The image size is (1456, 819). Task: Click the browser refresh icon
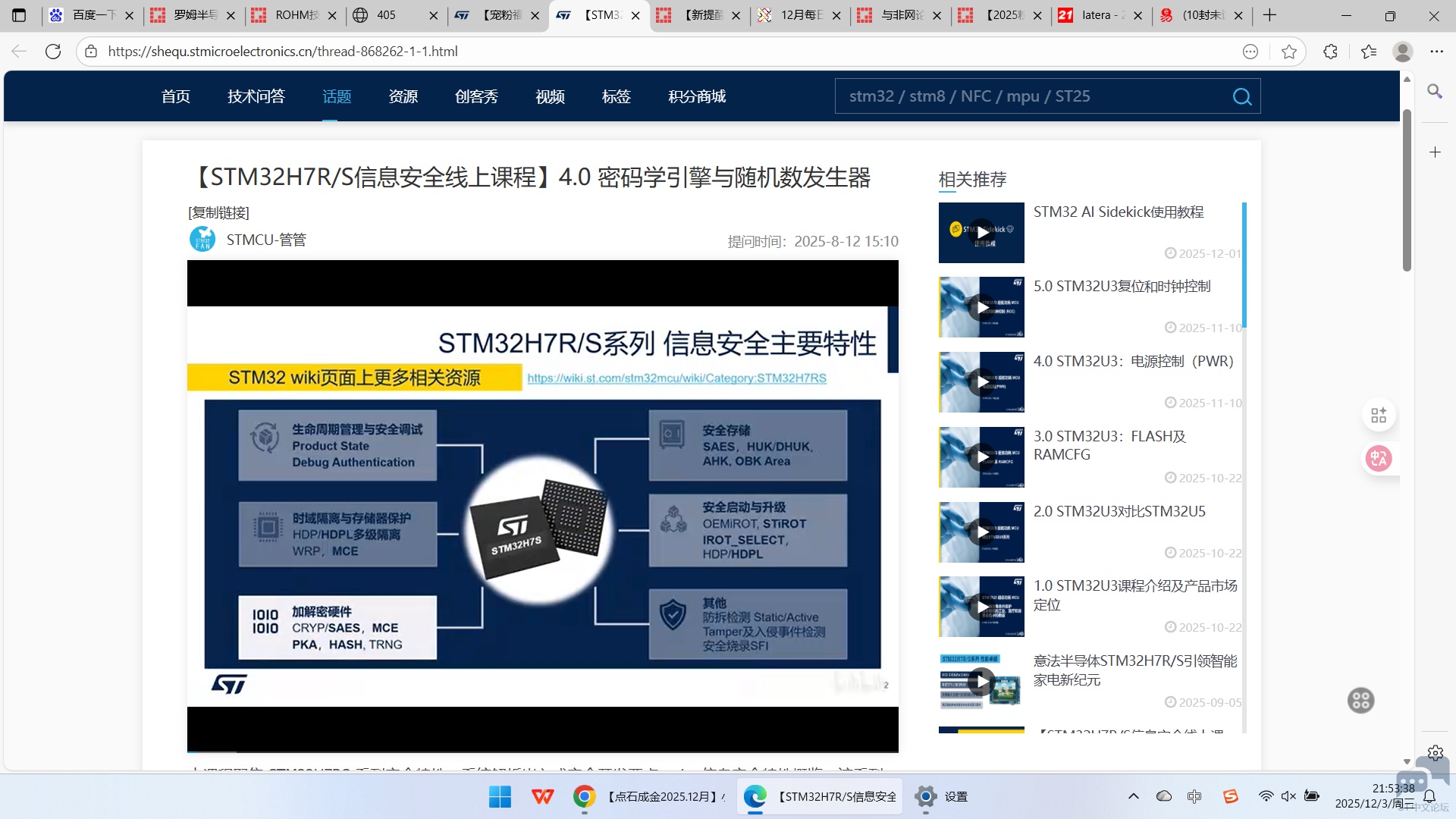tap(53, 52)
